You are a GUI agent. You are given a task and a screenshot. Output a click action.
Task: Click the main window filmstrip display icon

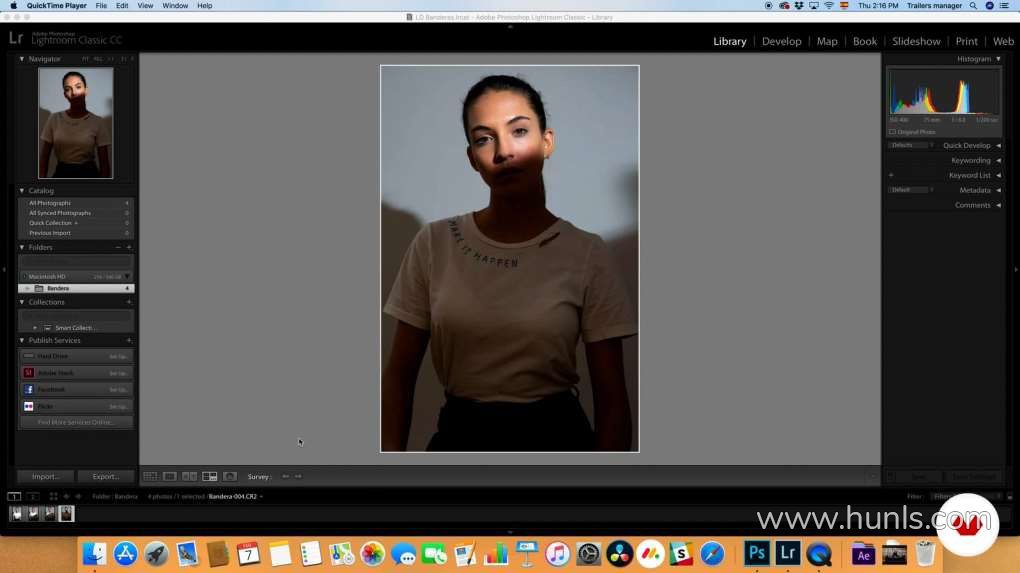click(x=14, y=496)
